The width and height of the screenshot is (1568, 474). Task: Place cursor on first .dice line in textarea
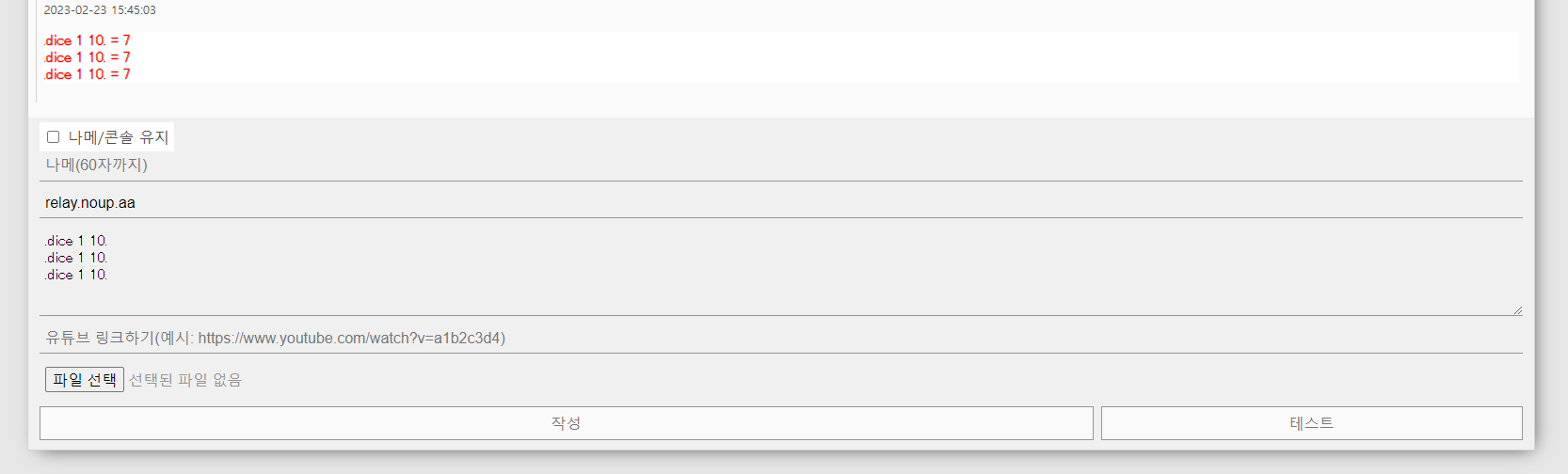coord(77,241)
